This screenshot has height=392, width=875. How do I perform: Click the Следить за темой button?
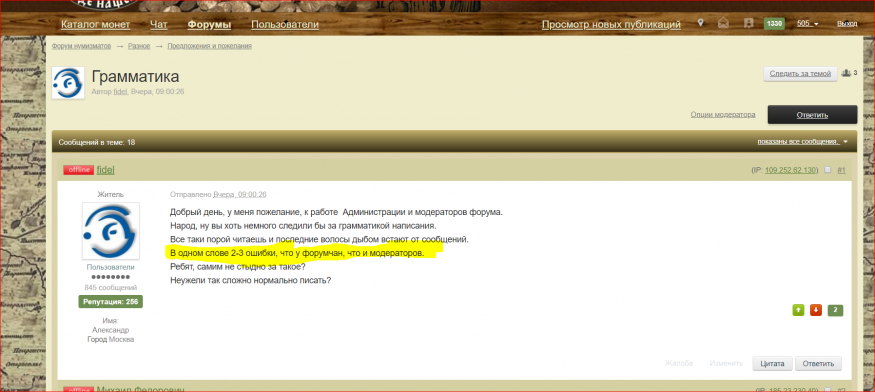click(x=800, y=74)
